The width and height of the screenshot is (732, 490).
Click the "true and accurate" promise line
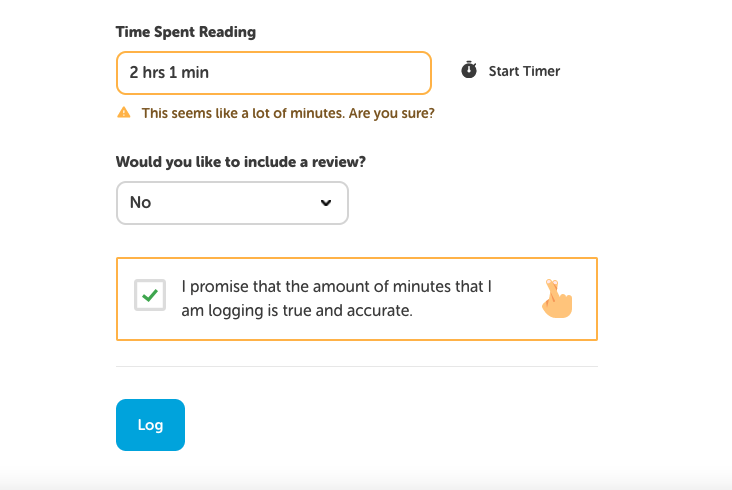click(296, 311)
